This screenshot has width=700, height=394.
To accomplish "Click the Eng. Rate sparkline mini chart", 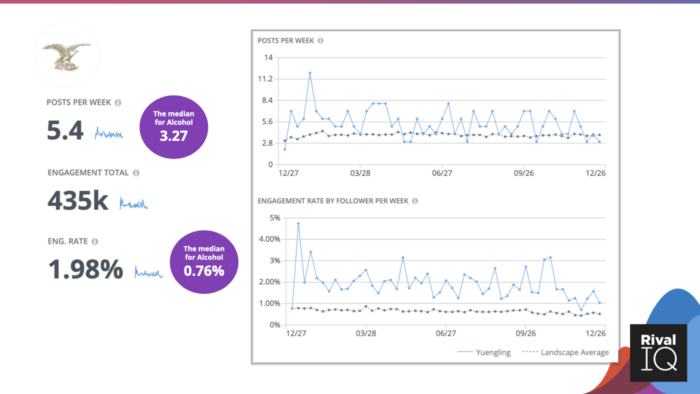I will pos(149,272).
